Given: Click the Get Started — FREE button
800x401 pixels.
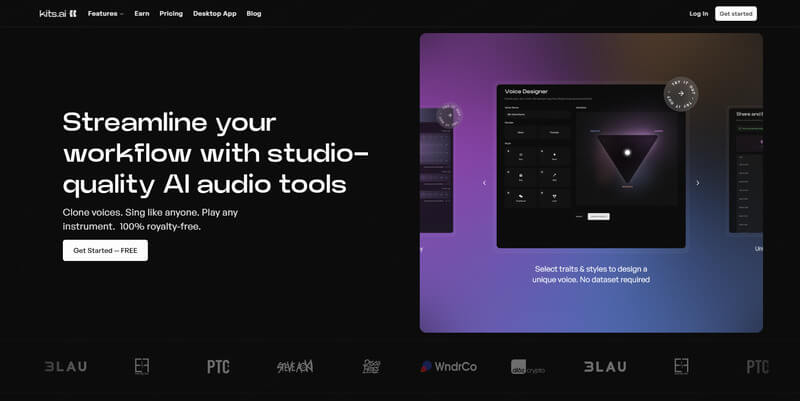Looking at the screenshot, I should point(105,250).
